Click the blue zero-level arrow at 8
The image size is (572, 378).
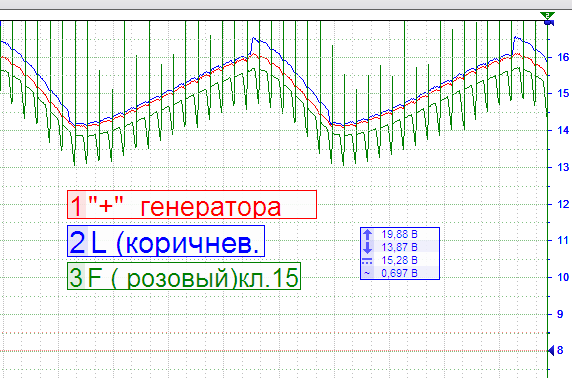tap(551, 351)
